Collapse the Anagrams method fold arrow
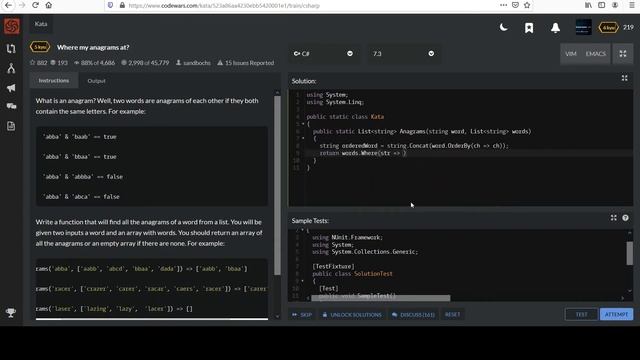This screenshot has height=360, width=640. tap(303, 138)
